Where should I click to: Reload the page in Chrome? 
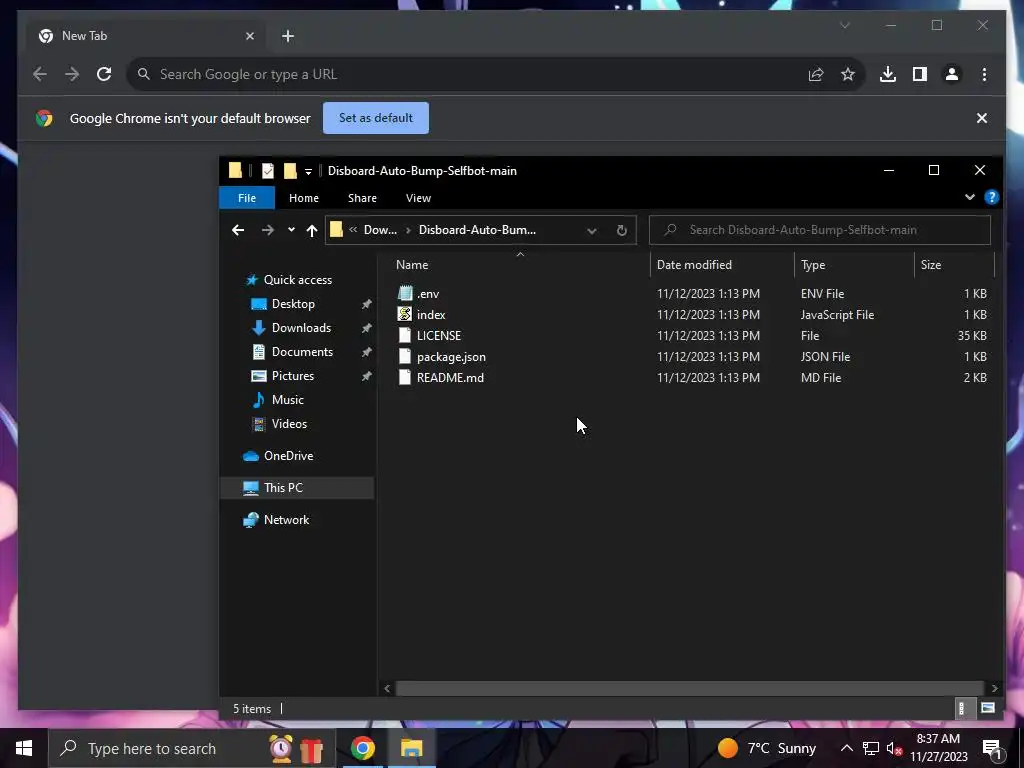point(104,74)
